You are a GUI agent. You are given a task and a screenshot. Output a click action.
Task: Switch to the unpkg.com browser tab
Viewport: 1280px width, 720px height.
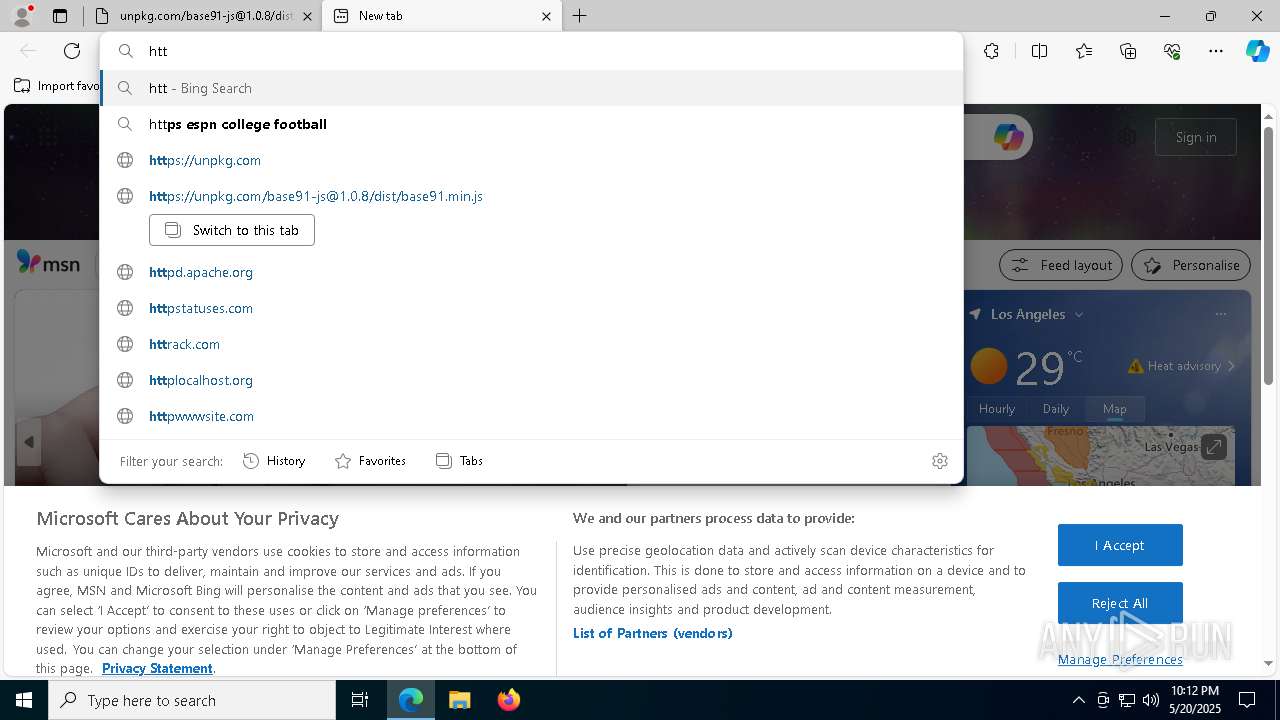pyautogui.click(x=204, y=16)
